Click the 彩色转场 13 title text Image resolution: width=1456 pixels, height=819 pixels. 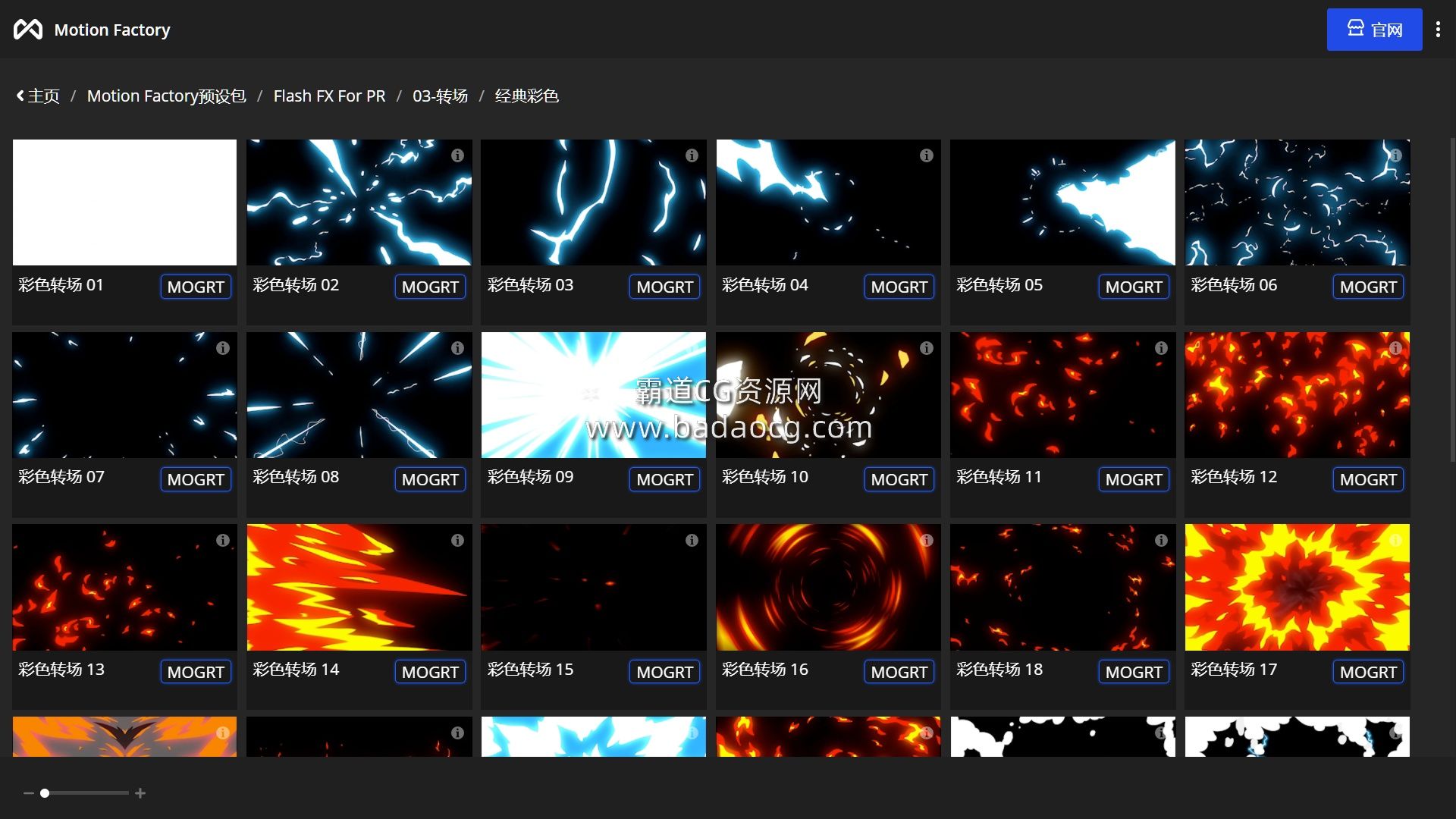pyautogui.click(x=61, y=670)
